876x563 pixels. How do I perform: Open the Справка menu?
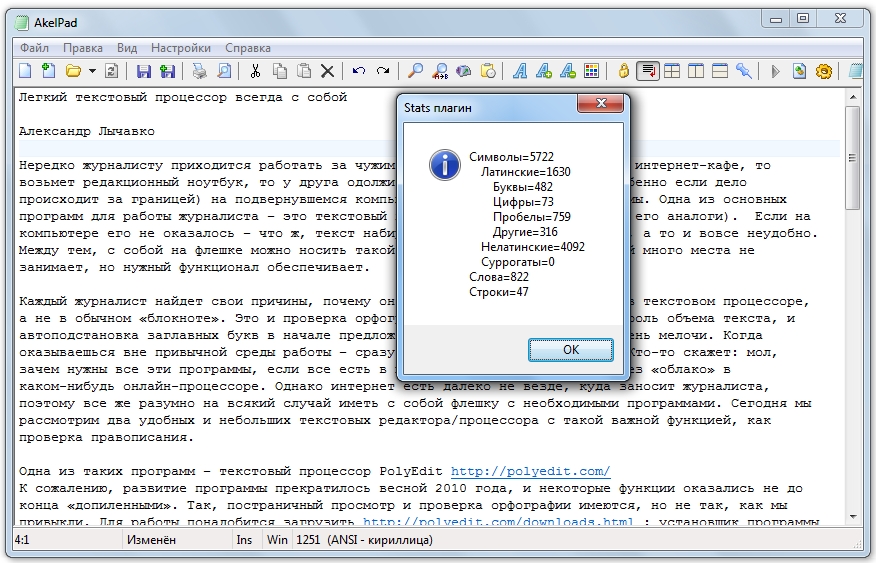pos(248,48)
